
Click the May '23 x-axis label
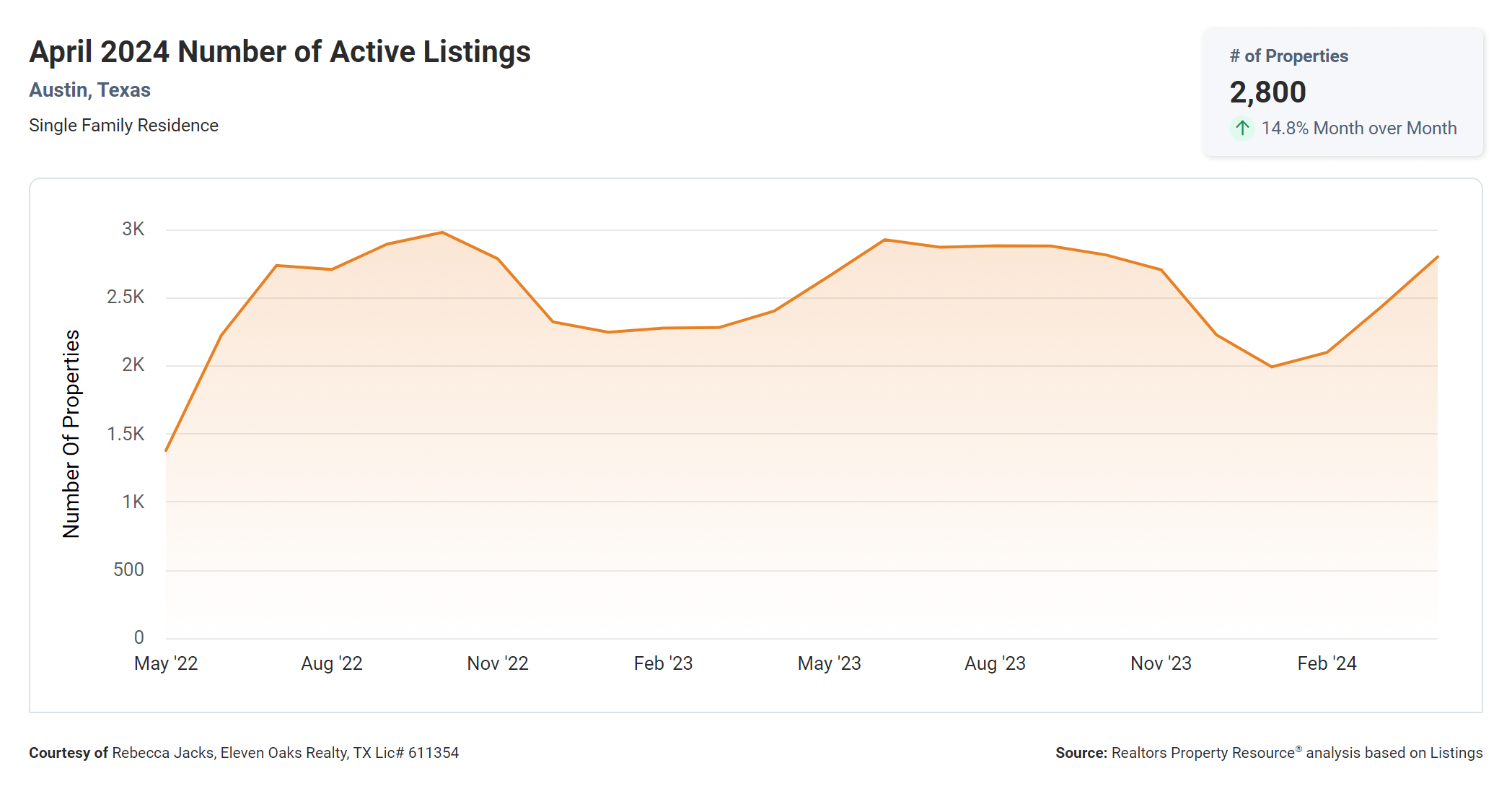[829, 663]
